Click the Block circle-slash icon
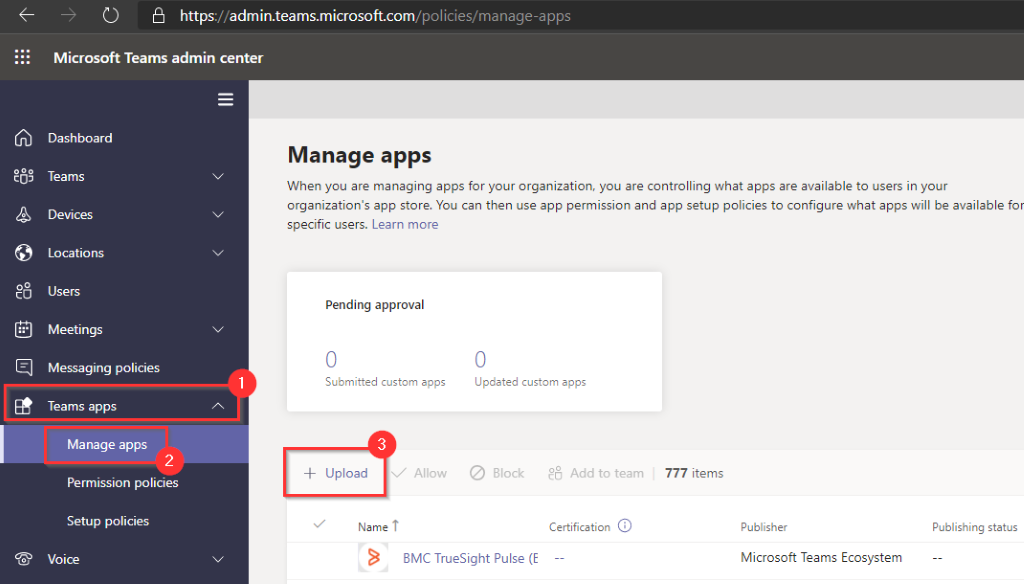1024x584 pixels. click(x=477, y=473)
